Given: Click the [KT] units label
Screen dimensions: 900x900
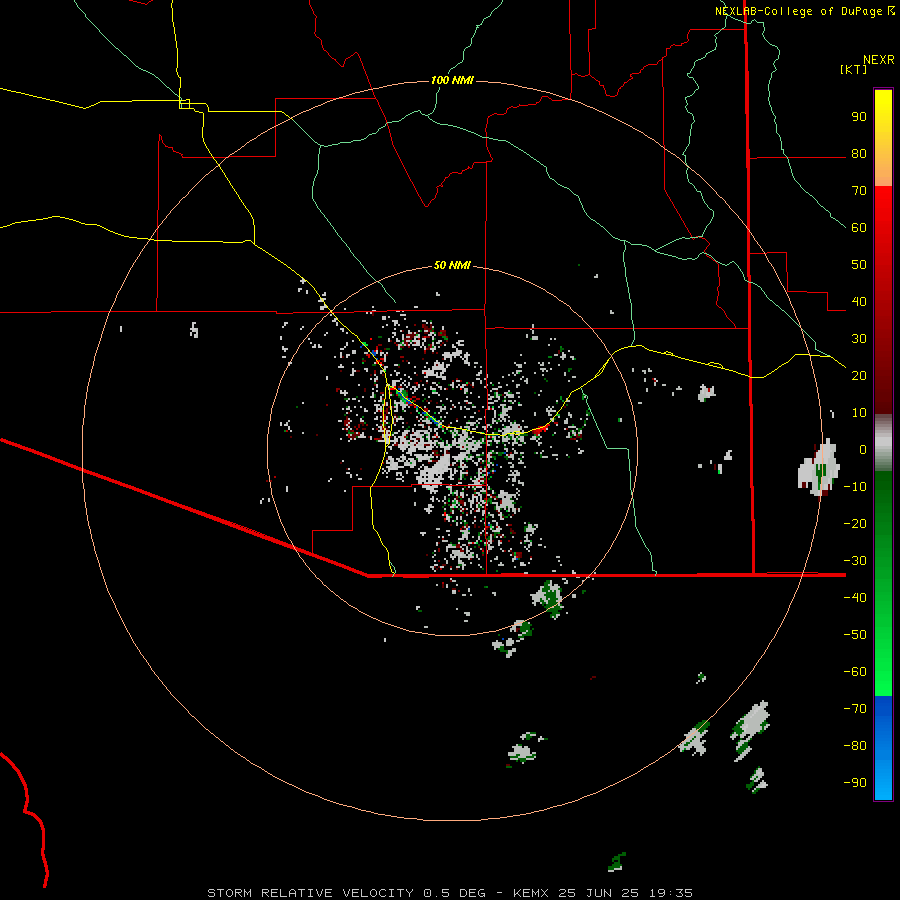Looking at the screenshot, I should pos(853,69).
